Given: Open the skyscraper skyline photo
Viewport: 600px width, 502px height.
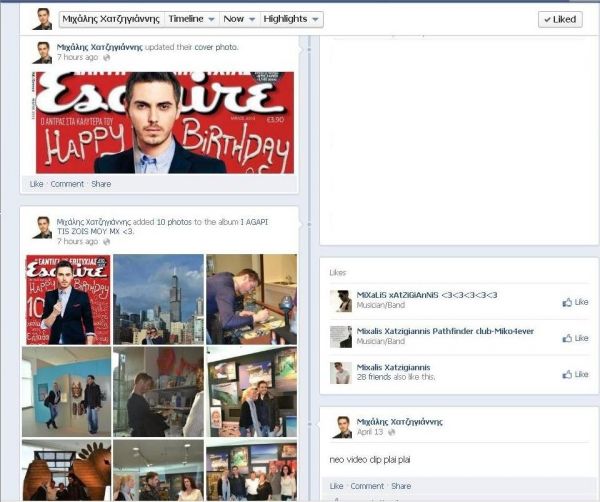Looking at the screenshot, I should [158, 300].
